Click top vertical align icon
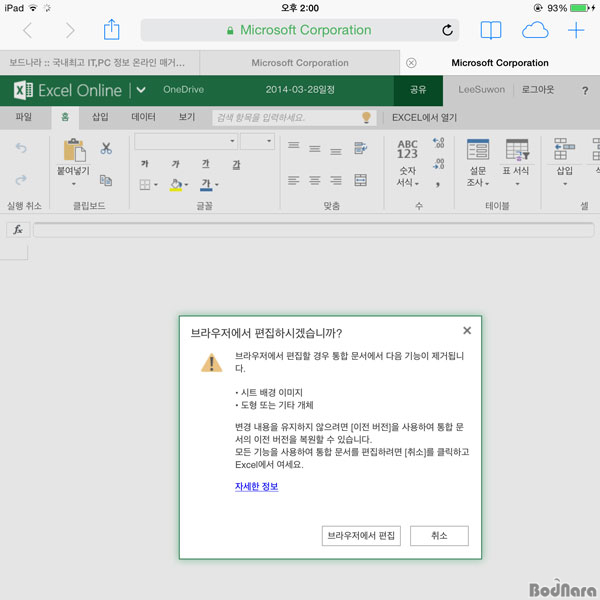The height and width of the screenshot is (600, 600). pos(293,145)
